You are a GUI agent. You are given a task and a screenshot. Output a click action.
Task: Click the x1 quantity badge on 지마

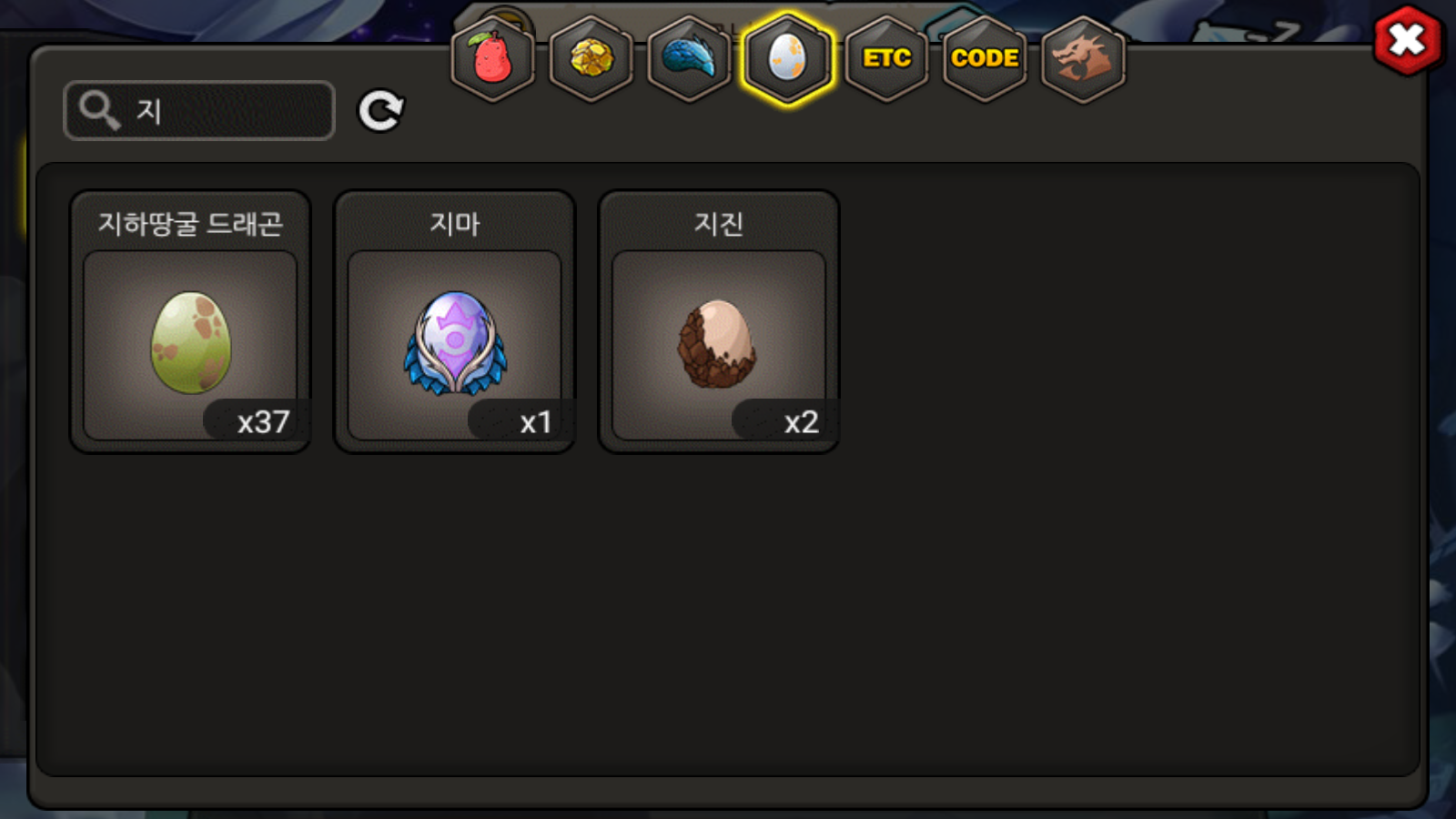click(x=522, y=421)
